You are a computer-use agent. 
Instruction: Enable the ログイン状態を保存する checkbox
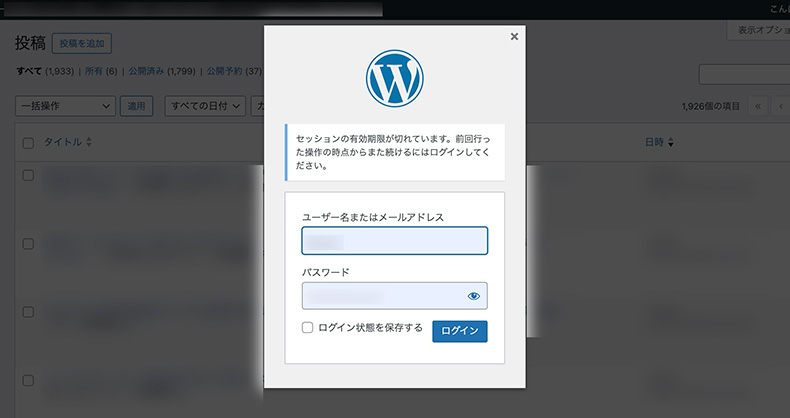[307, 327]
